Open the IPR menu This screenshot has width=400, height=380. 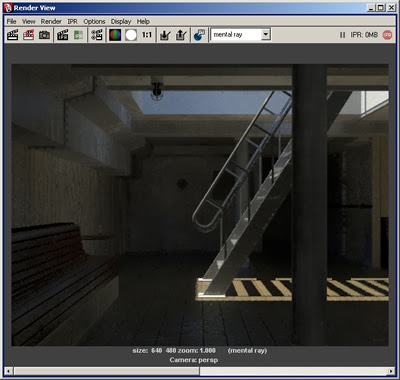click(72, 21)
